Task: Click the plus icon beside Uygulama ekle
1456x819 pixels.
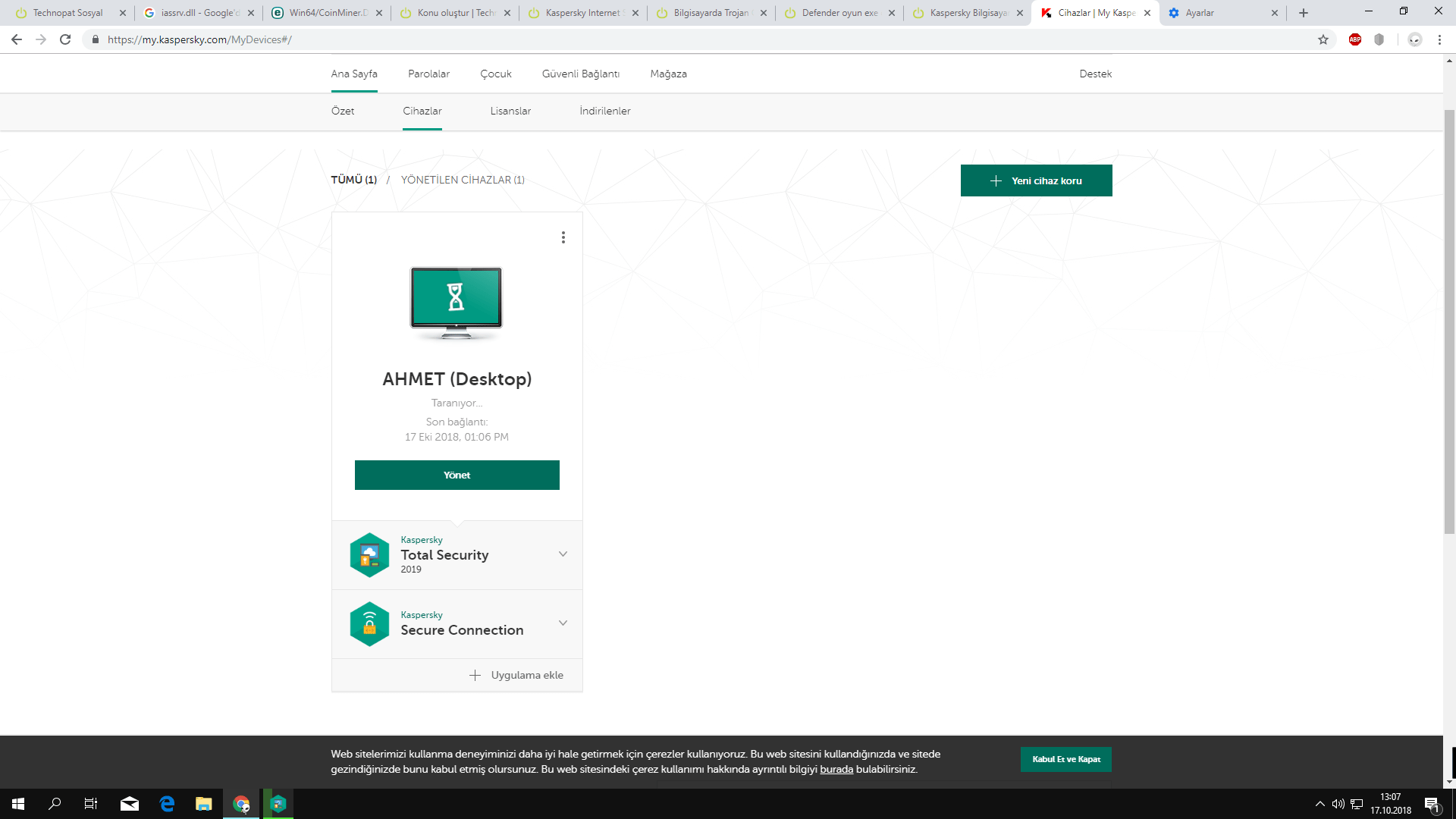Action: tap(475, 675)
